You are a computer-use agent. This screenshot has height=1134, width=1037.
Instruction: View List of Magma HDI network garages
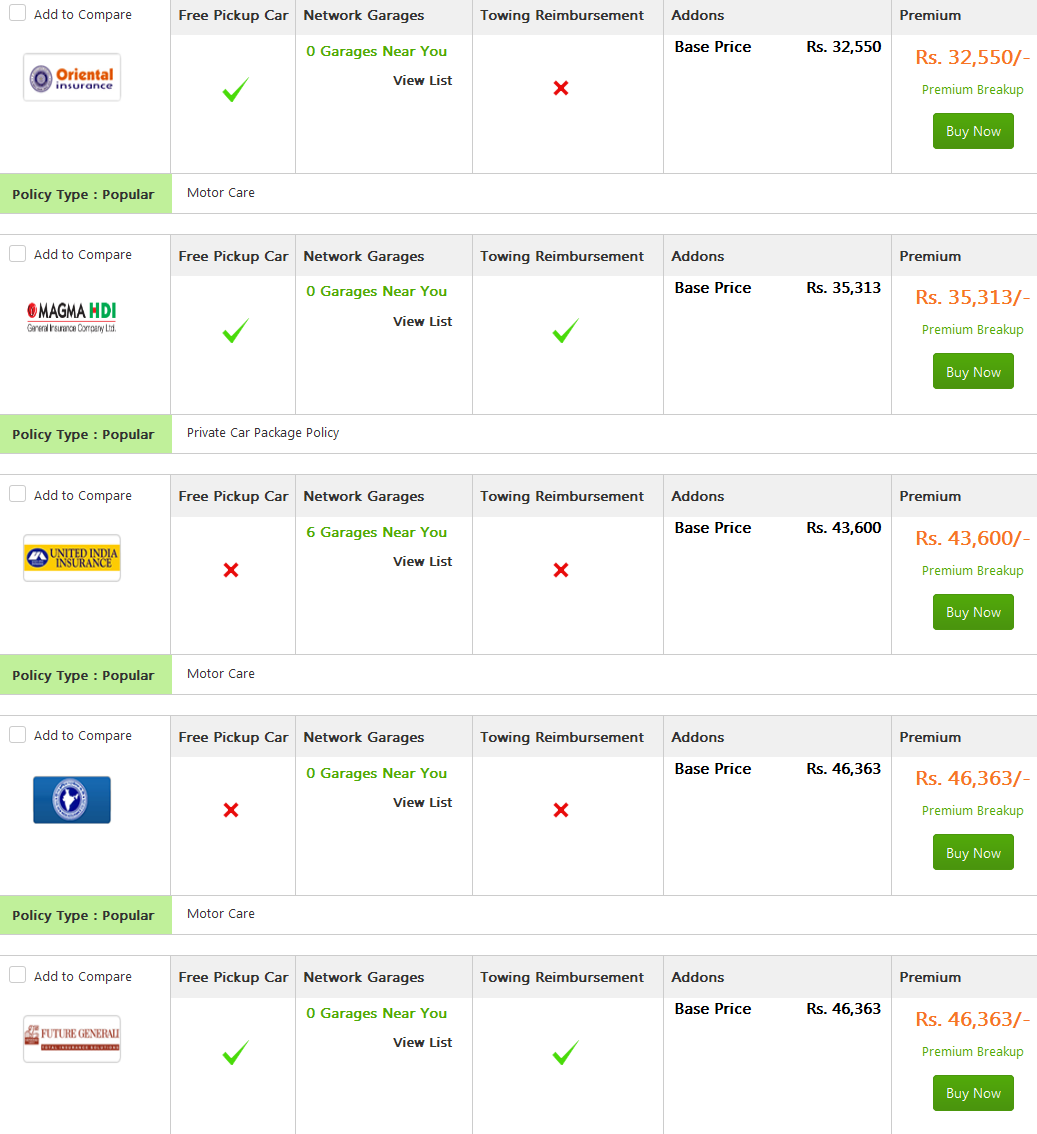pos(422,321)
